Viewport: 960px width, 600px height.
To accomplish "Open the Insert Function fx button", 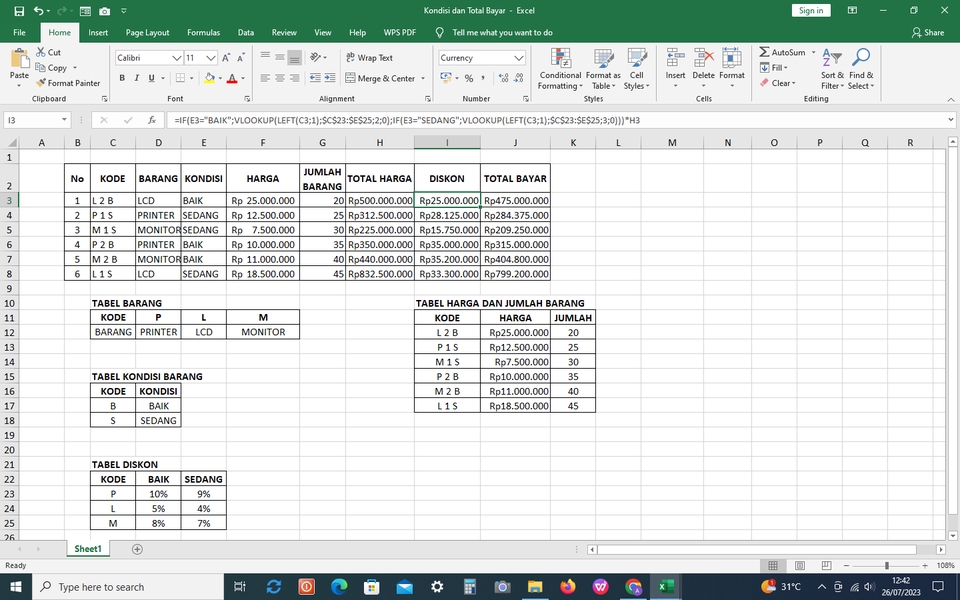I will pyautogui.click(x=152, y=120).
